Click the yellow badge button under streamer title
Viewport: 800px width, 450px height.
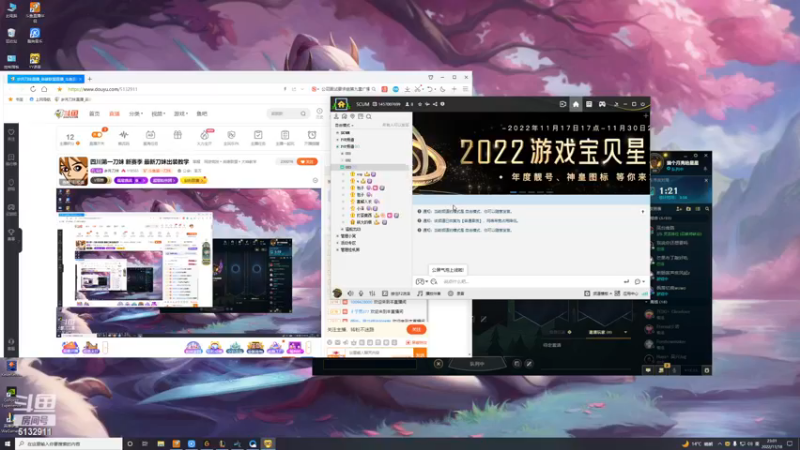point(193,181)
